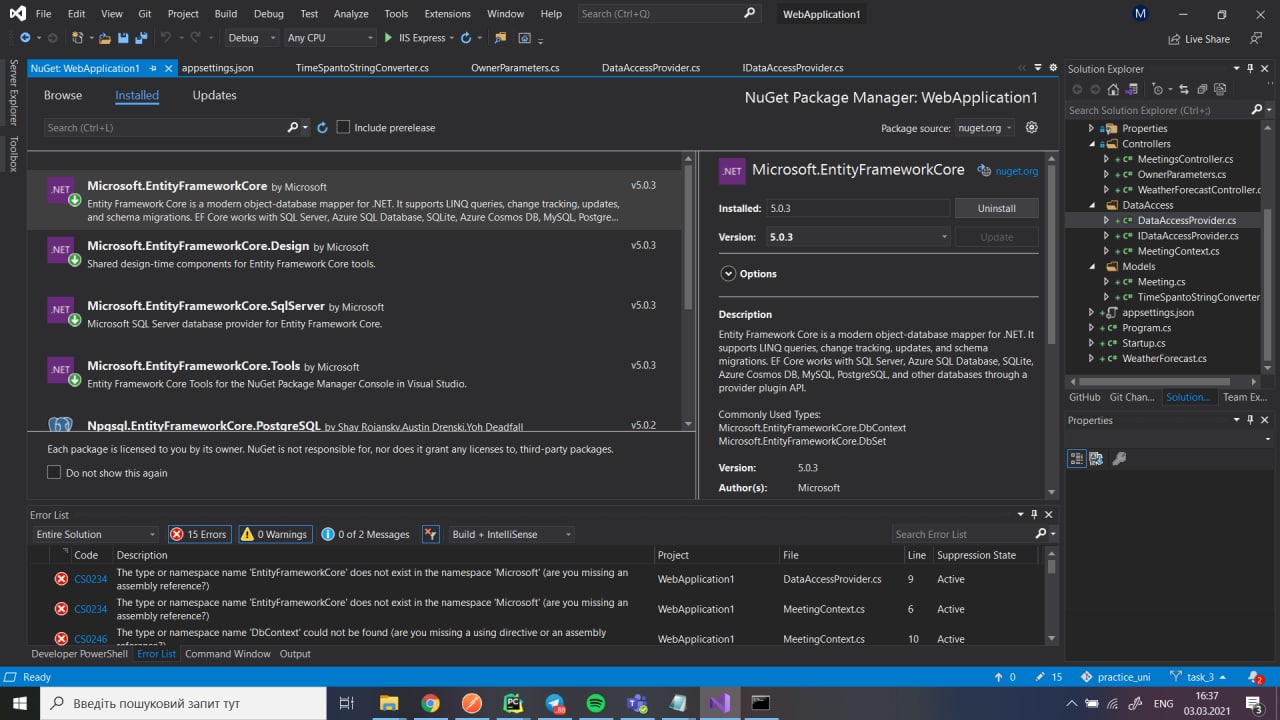Select MeetingContext.cs in Solution Explorer
Image resolution: width=1280 pixels, height=720 pixels.
click(x=1178, y=251)
